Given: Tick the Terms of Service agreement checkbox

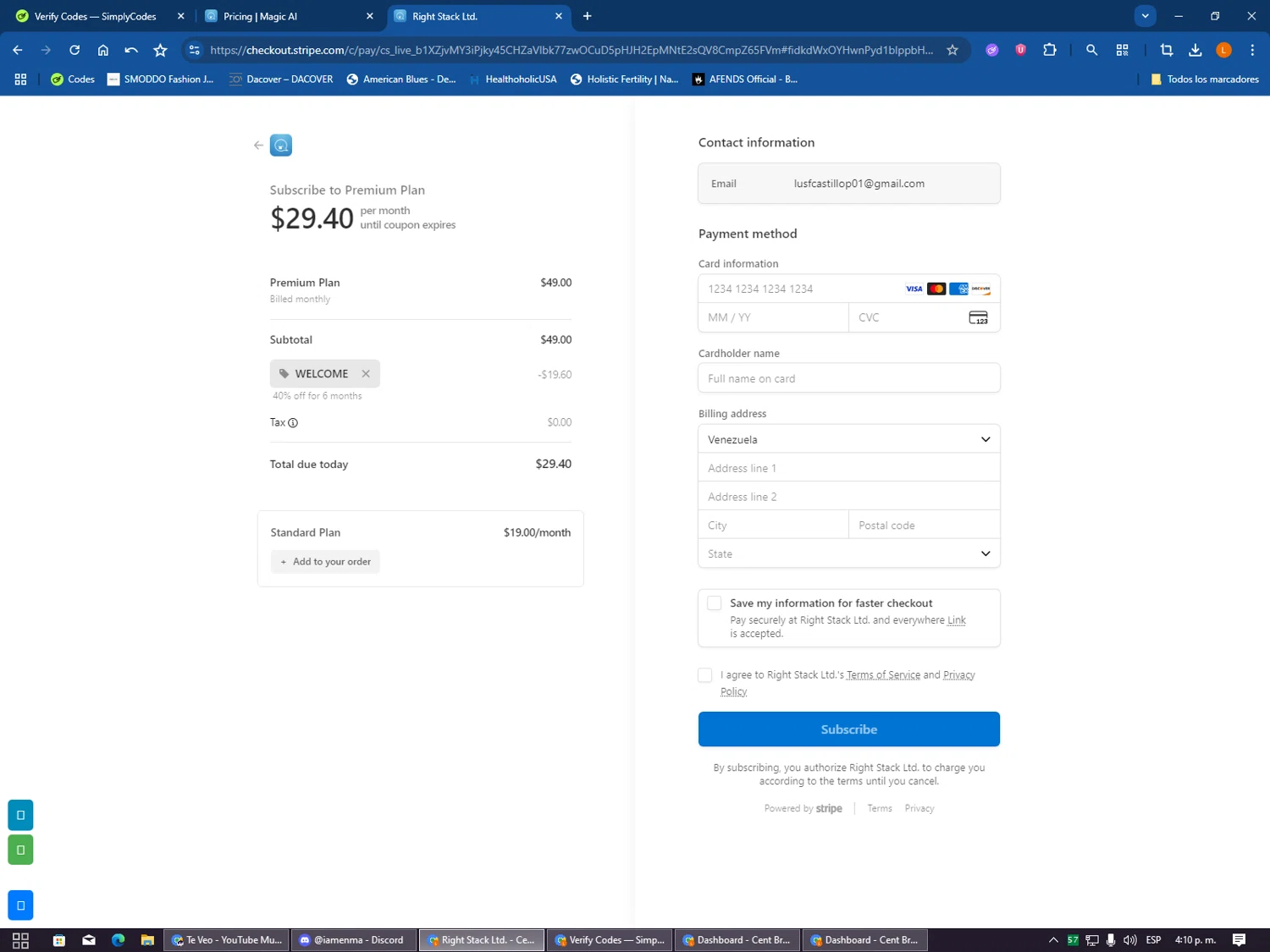Looking at the screenshot, I should click(704, 675).
